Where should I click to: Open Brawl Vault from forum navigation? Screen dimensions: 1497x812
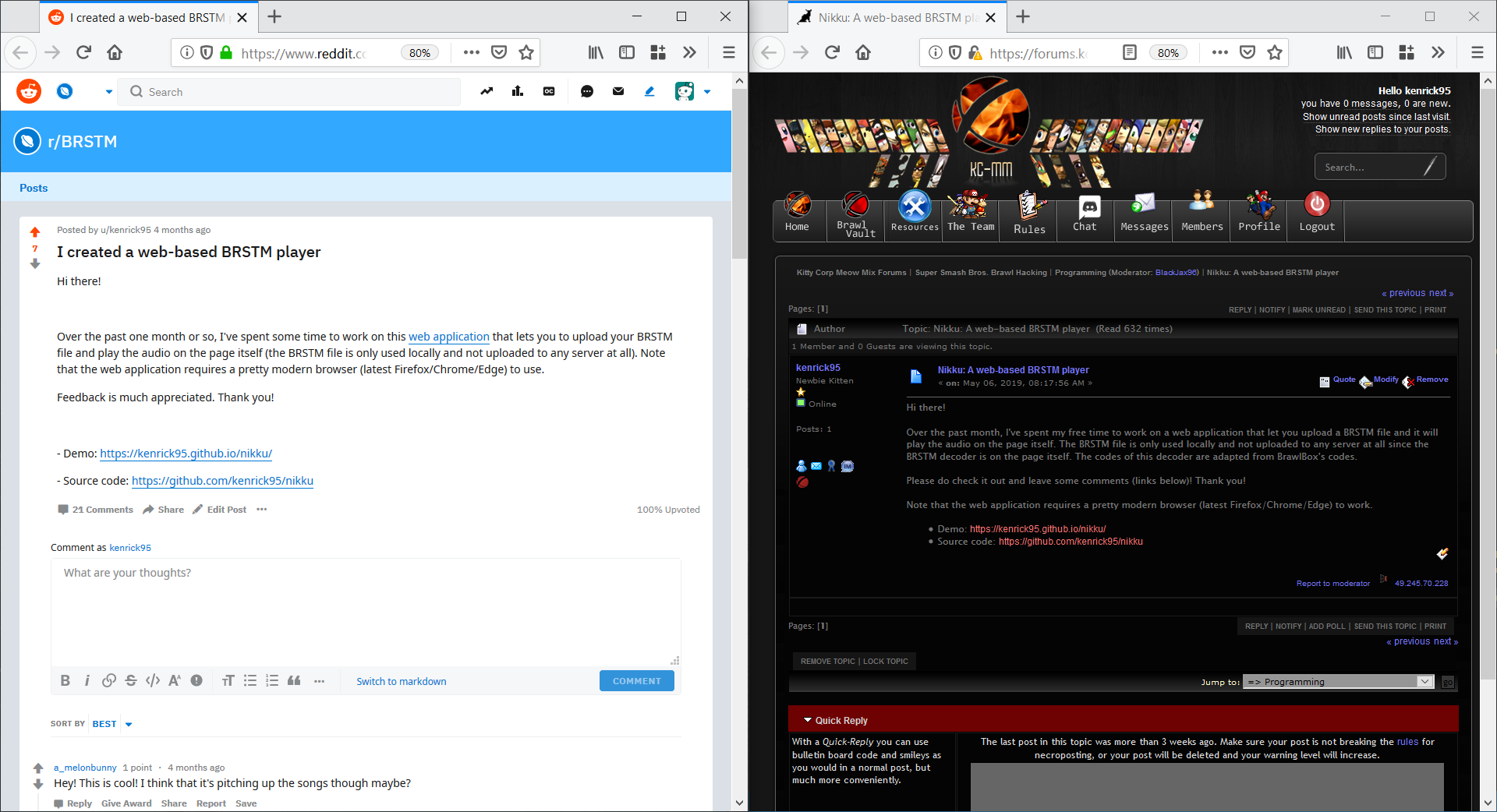click(855, 215)
